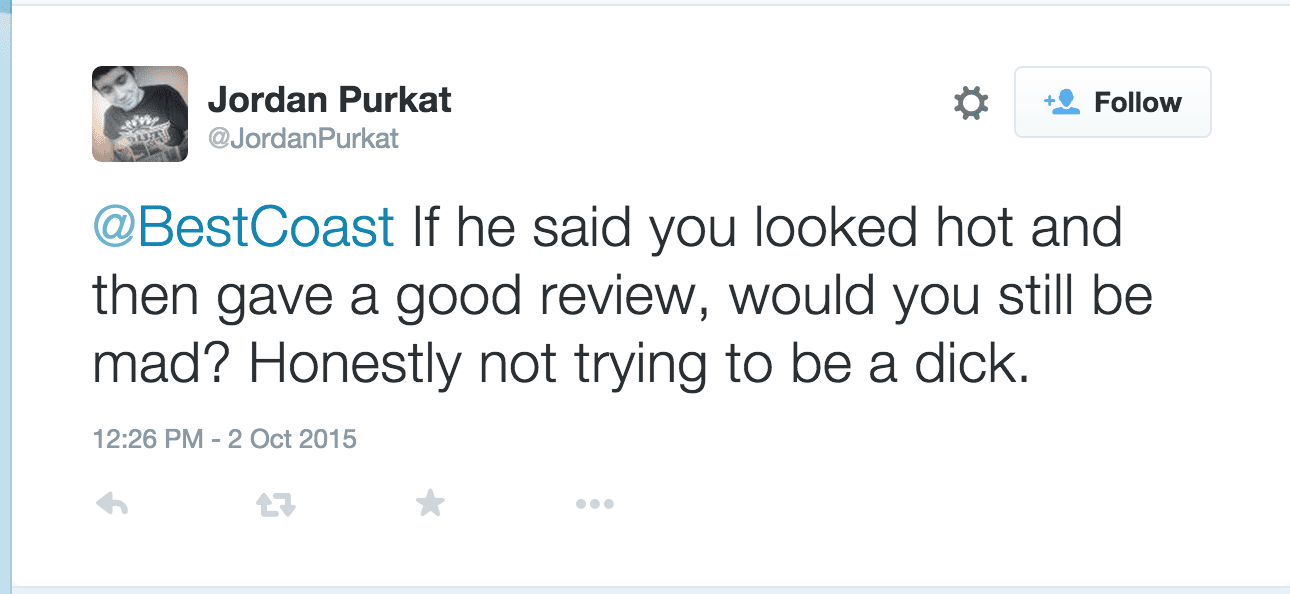
Task: Follow Jordan Purkat
Action: pyautogui.click(x=1112, y=102)
